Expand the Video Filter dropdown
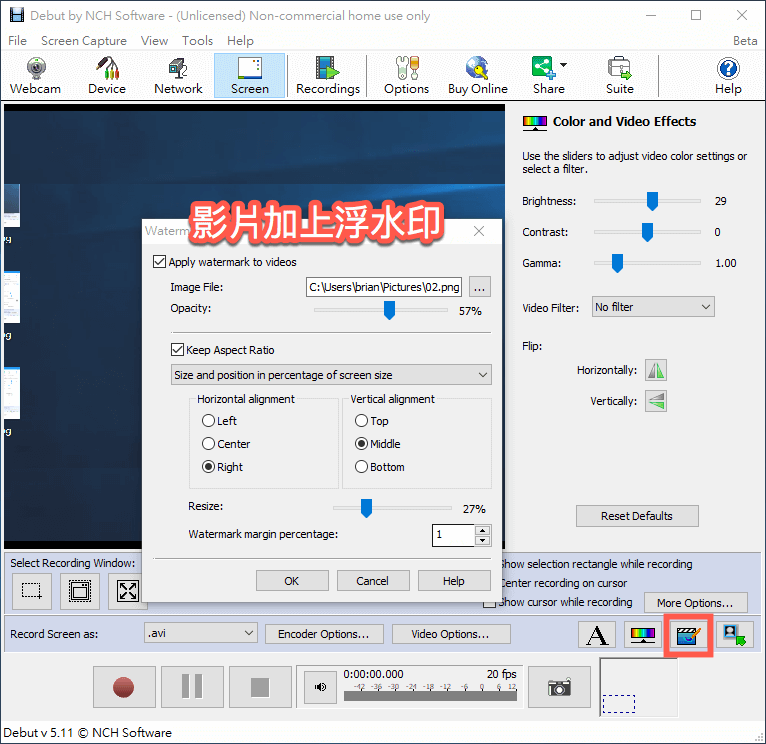Viewport: 766px width, 744px height. (x=653, y=307)
